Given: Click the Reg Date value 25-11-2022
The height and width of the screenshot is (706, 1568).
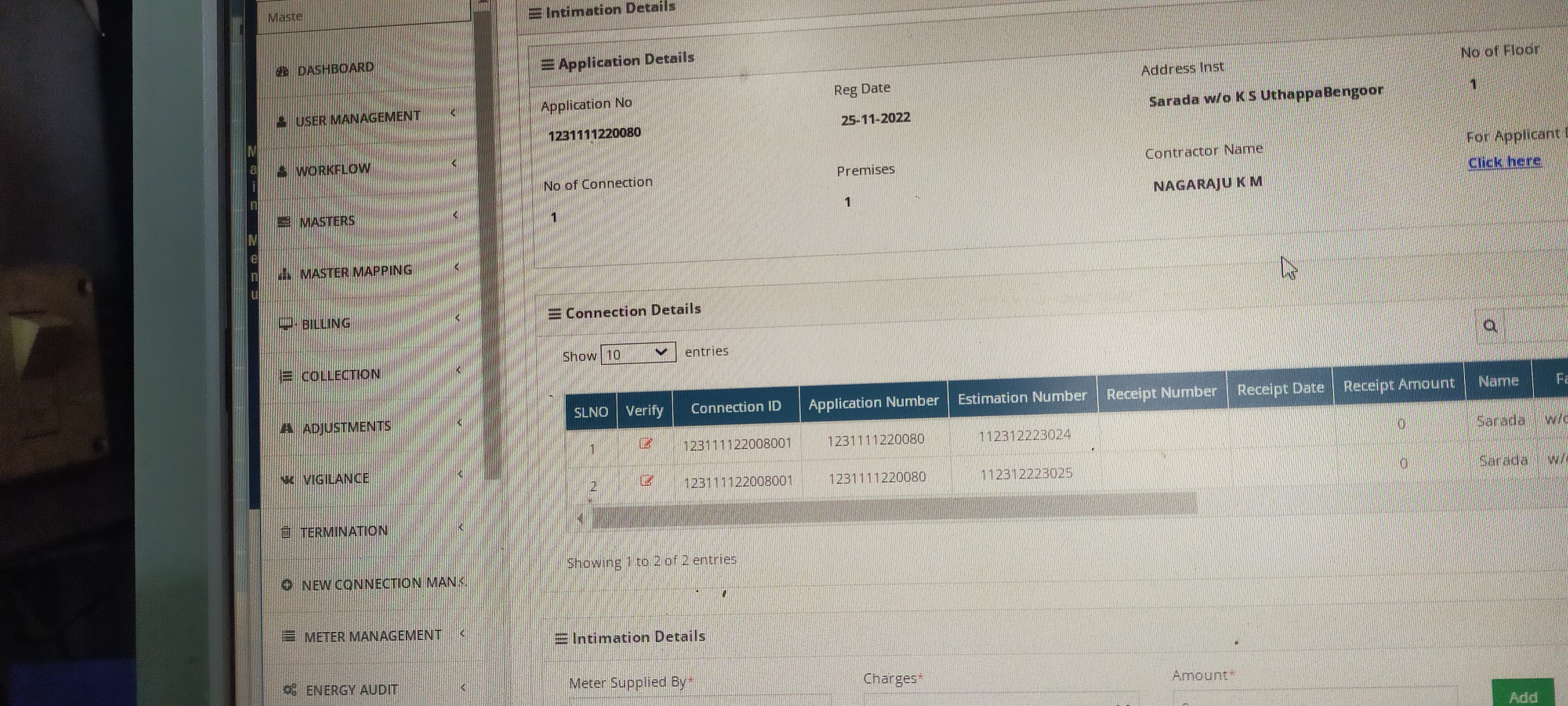Looking at the screenshot, I should pos(875,119).
